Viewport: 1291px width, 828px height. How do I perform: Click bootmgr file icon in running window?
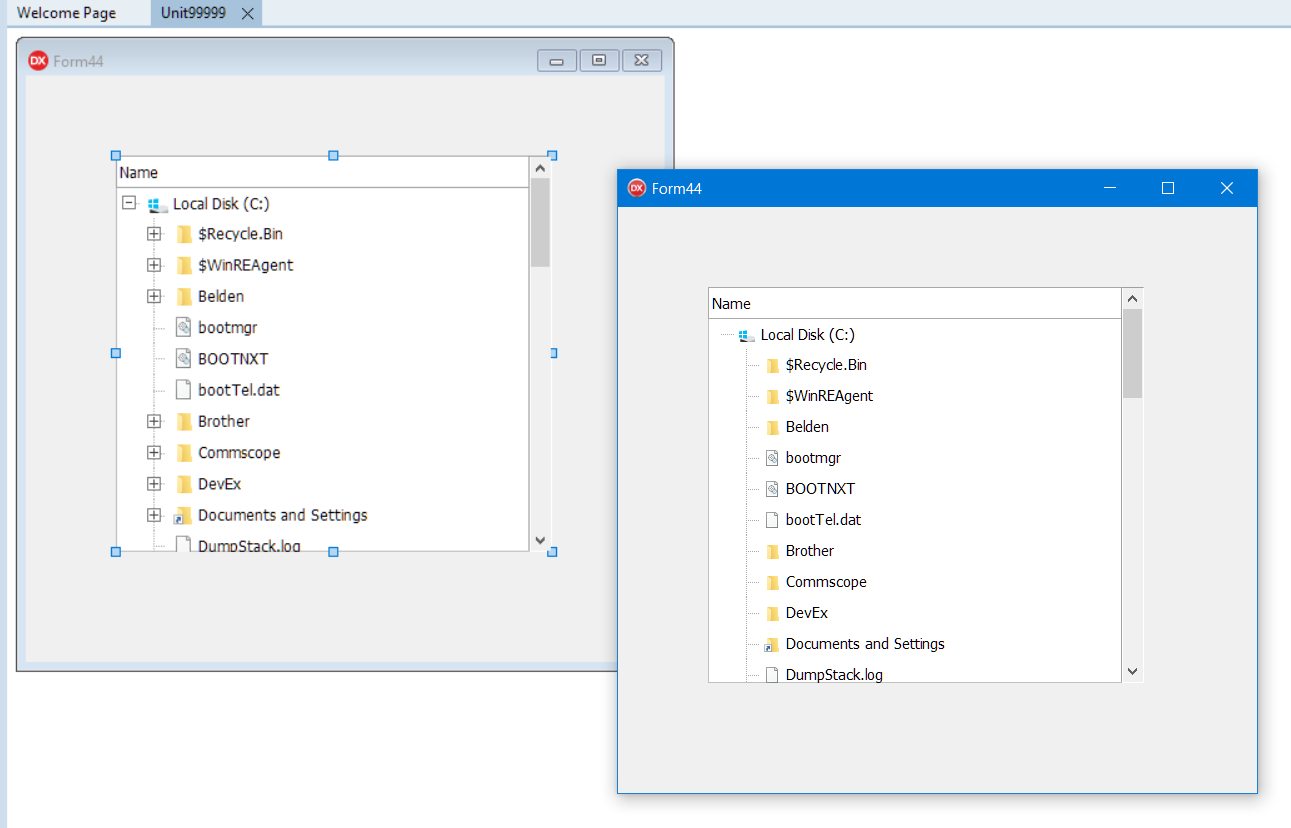pos(771,458)
